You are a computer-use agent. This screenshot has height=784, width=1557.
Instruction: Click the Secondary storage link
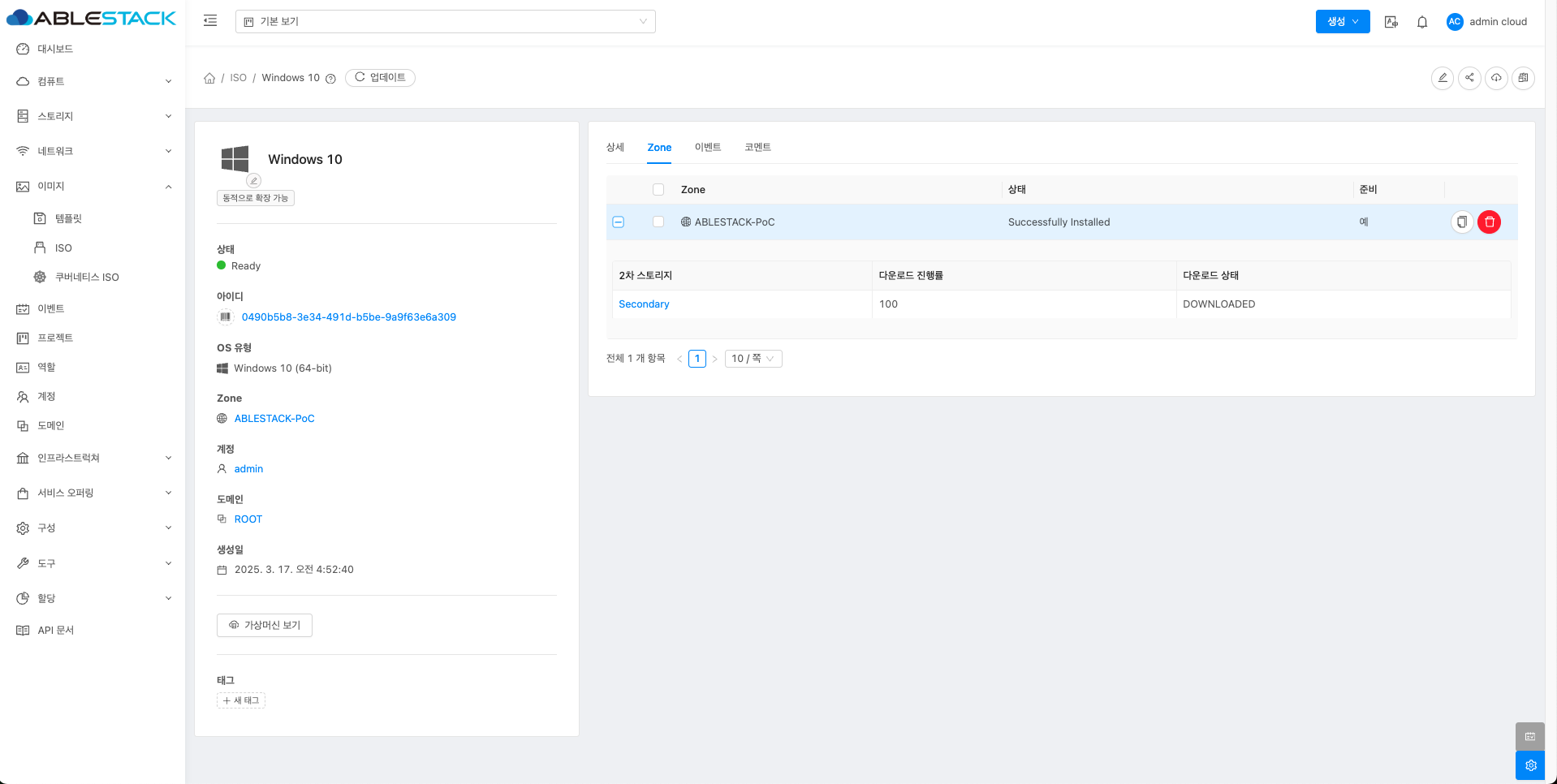(644, 304)
